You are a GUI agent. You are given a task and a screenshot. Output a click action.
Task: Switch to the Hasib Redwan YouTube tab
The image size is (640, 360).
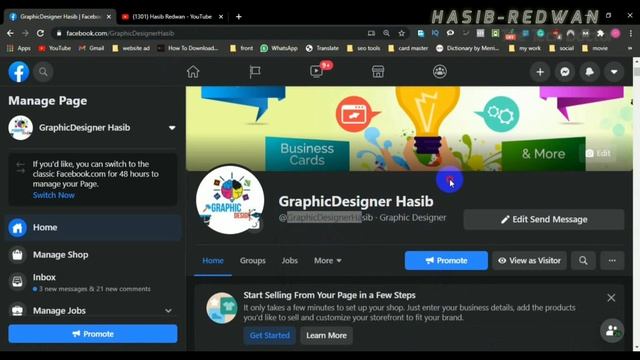(171, 17)
